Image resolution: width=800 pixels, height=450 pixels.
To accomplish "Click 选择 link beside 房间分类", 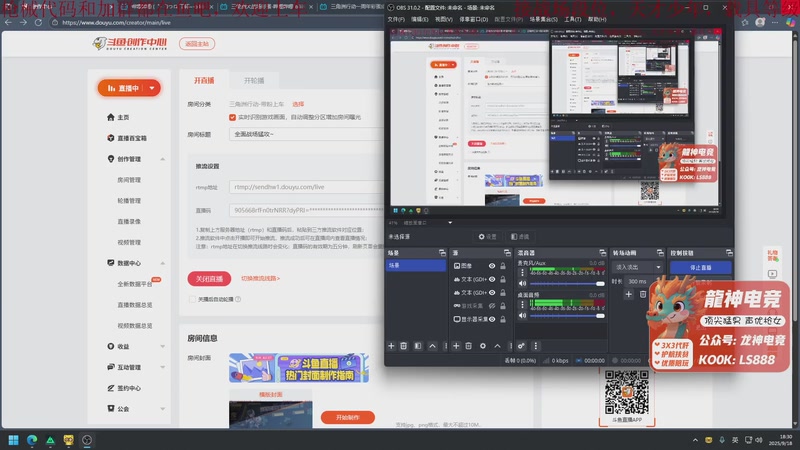I will (298, 104).
